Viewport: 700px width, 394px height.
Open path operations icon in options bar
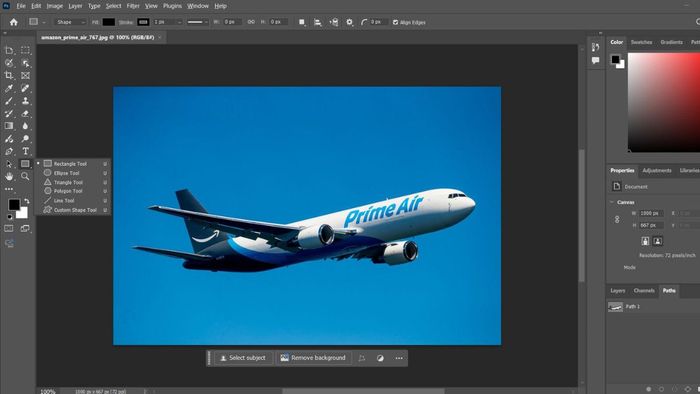pos(302,22)
